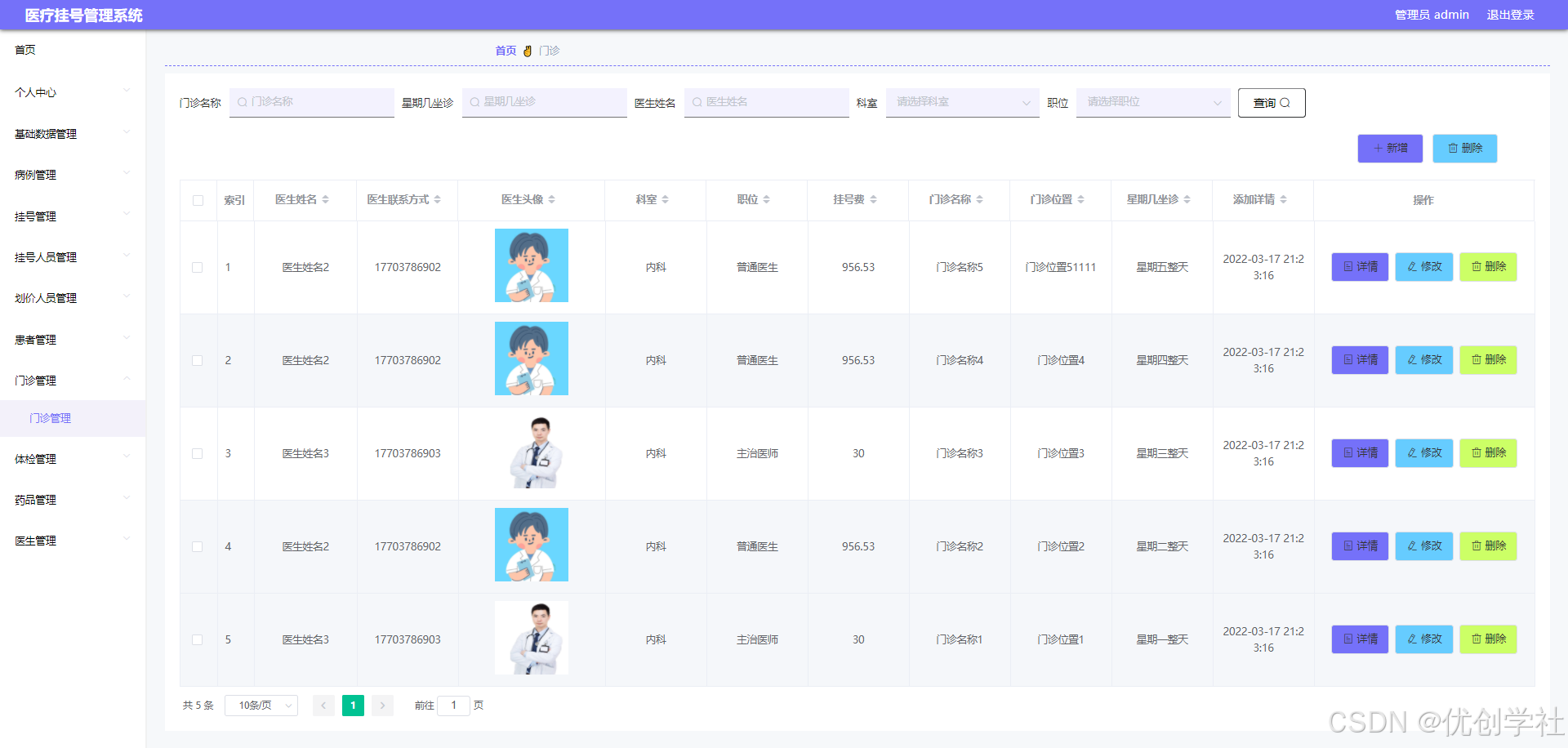
Task: Sort table by 挂号费 column
Action: (x=873, y=199)
